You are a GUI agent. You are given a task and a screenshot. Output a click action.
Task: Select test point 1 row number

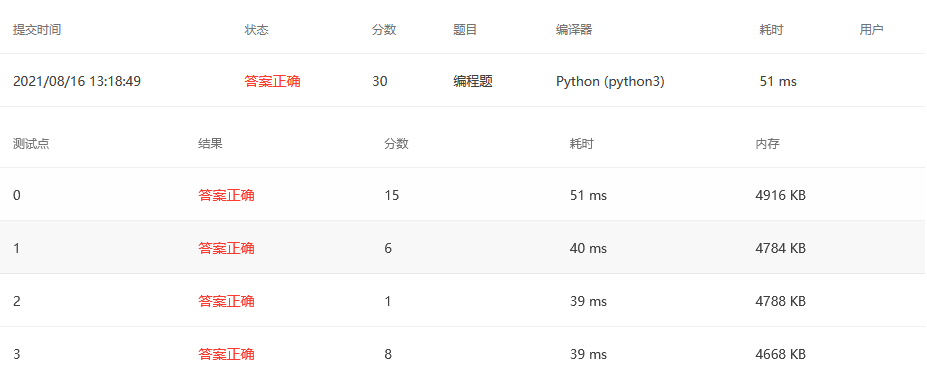pyautogui.click(x=17, y=248)
